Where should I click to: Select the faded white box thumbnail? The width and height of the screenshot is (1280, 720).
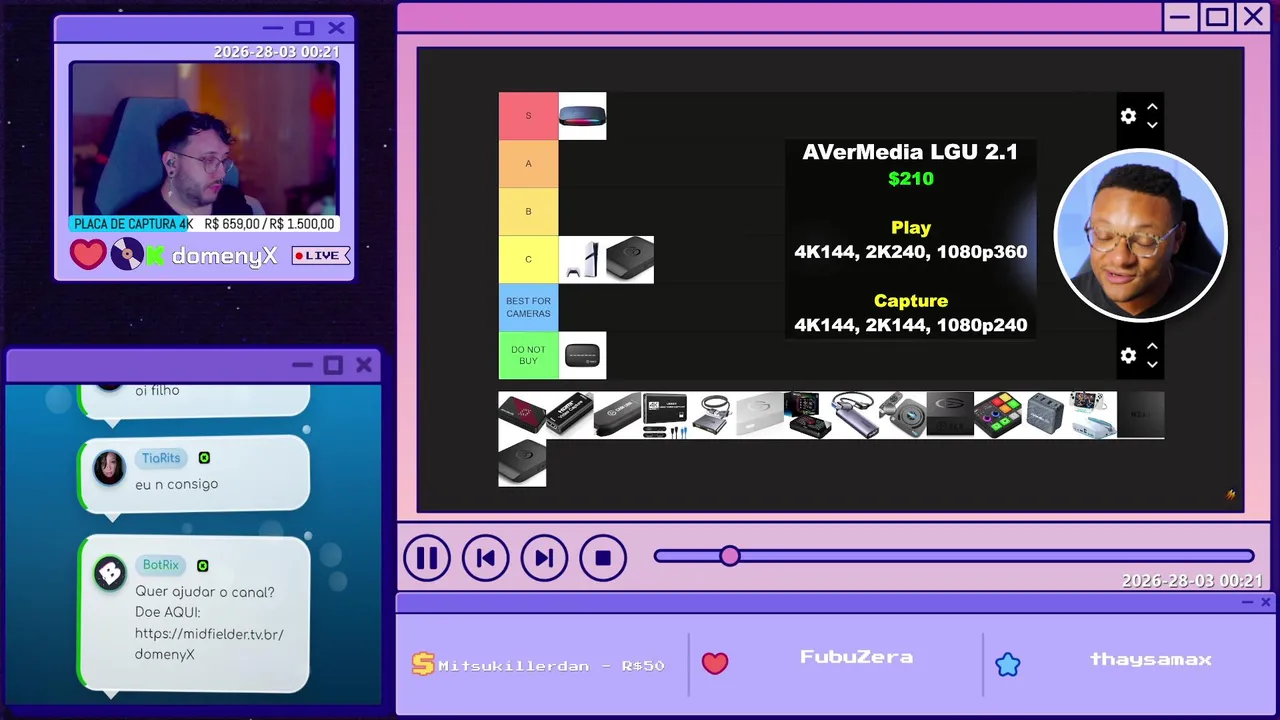(x=760, y=415)
